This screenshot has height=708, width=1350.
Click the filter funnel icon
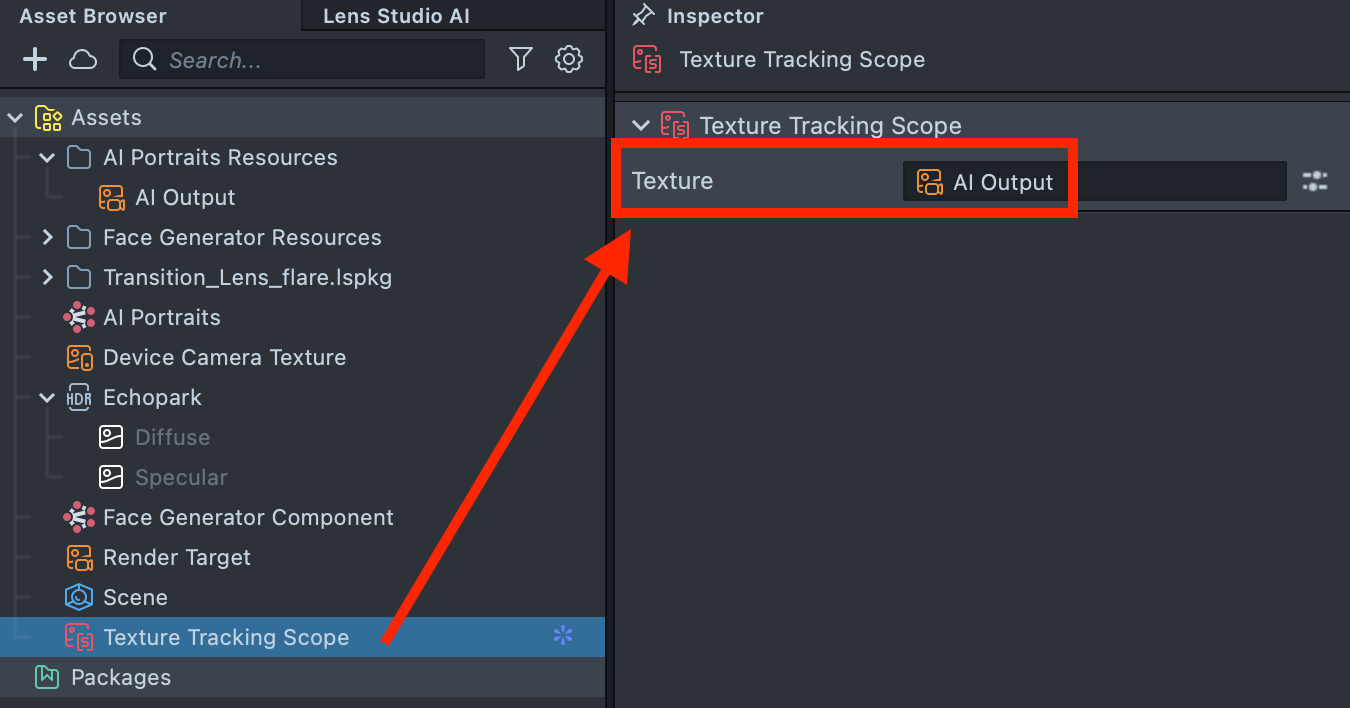[x=520, y=60]
